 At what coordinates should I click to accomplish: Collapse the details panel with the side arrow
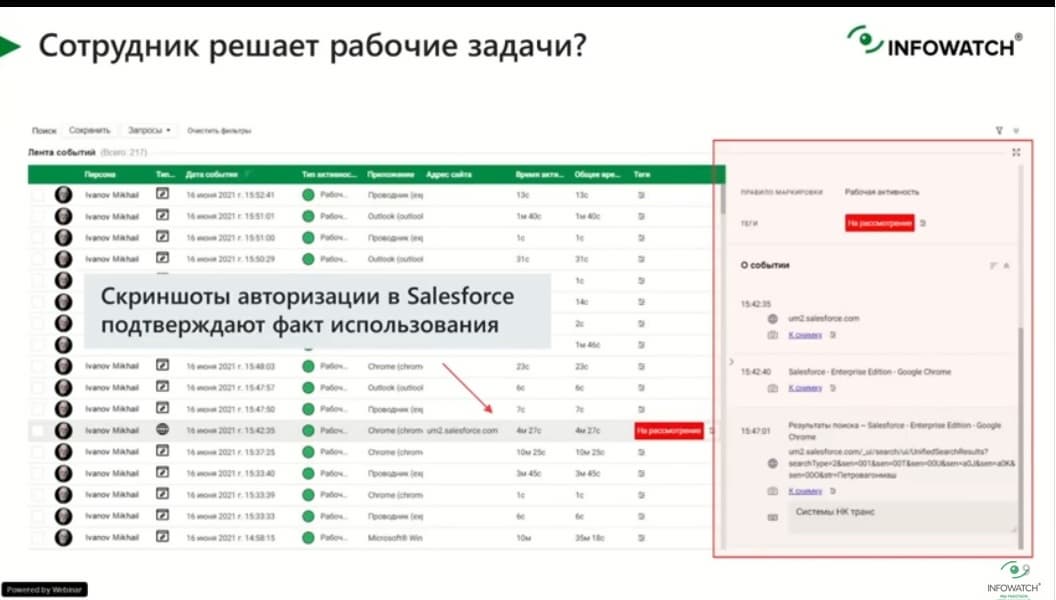pos(731,362)
